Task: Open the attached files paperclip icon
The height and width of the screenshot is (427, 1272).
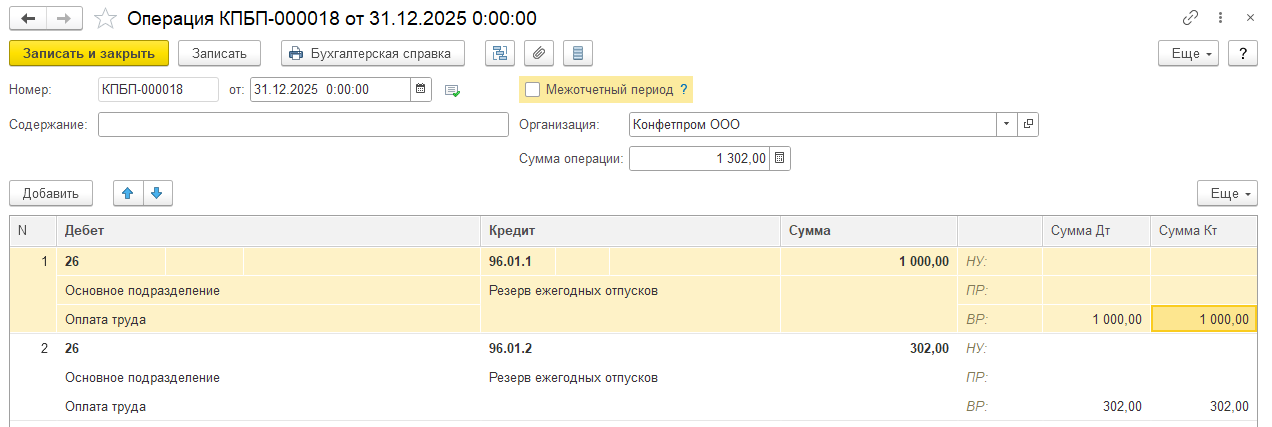Action: pyautogui.click(x=539, y=53)
